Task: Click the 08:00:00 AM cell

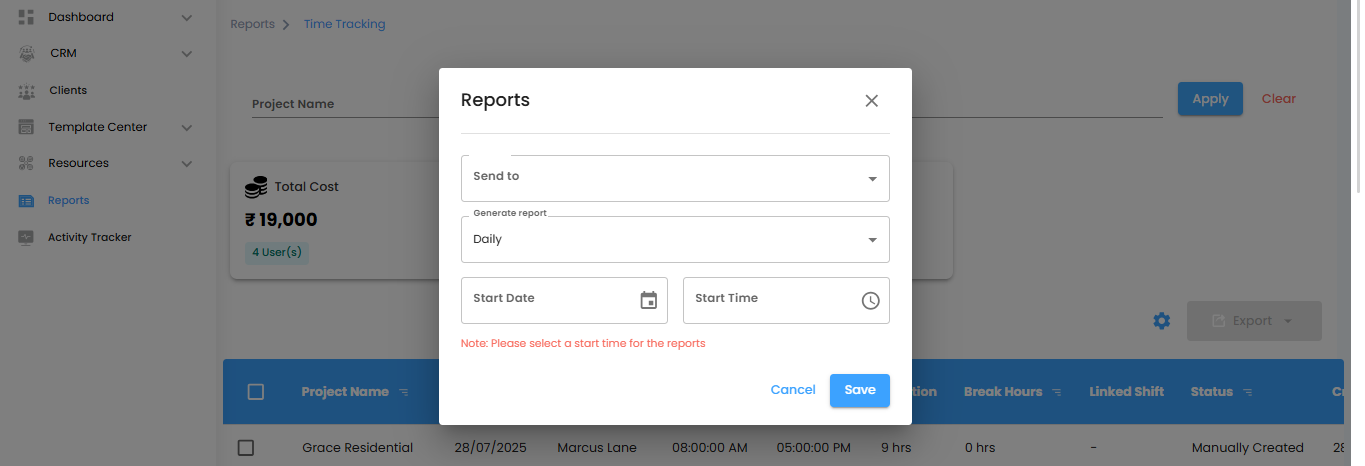Action: [x=710, y=448]
